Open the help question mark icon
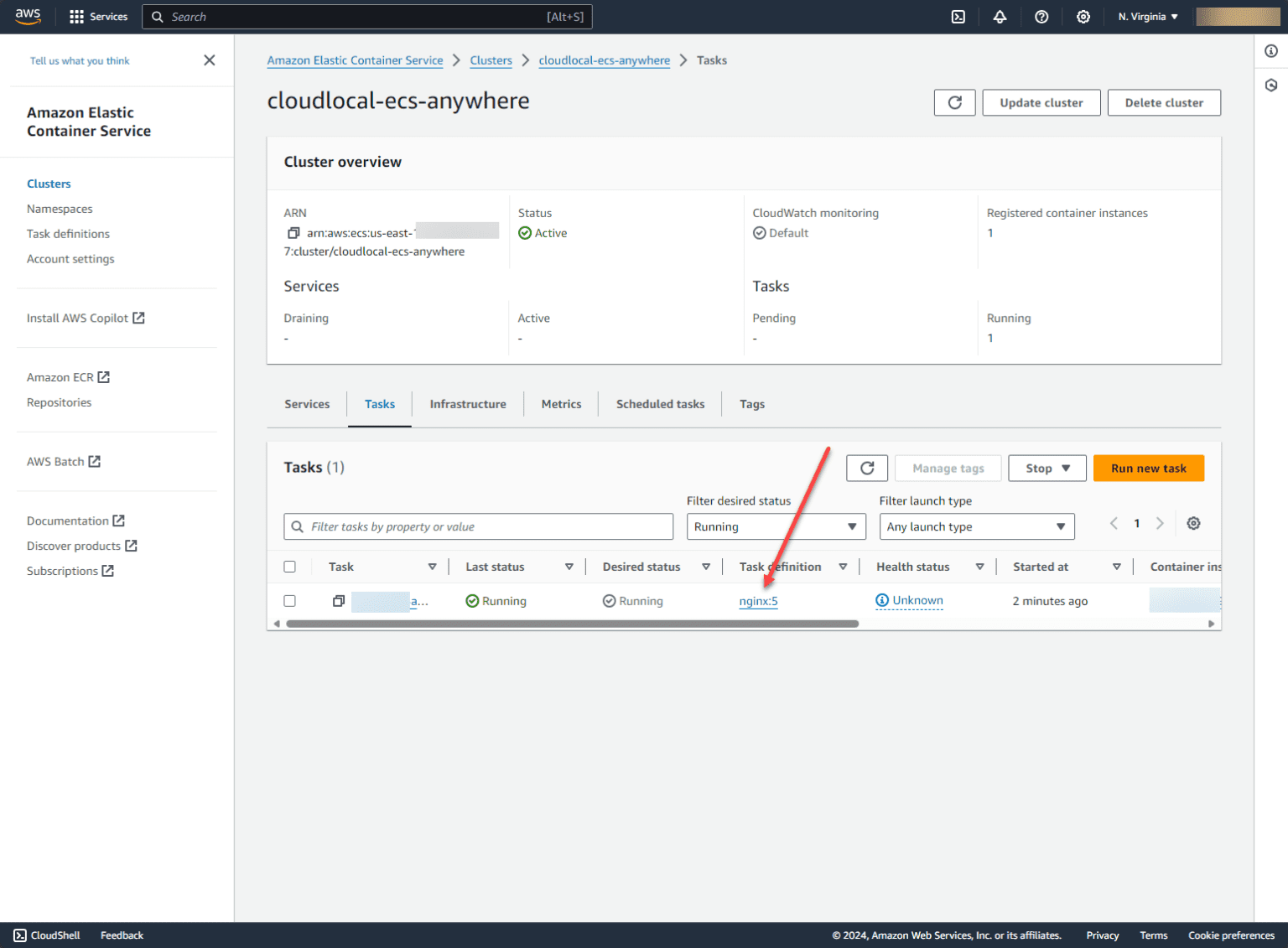The height and width of the screenshot is (948, 1288). (x=1041, y=17)
